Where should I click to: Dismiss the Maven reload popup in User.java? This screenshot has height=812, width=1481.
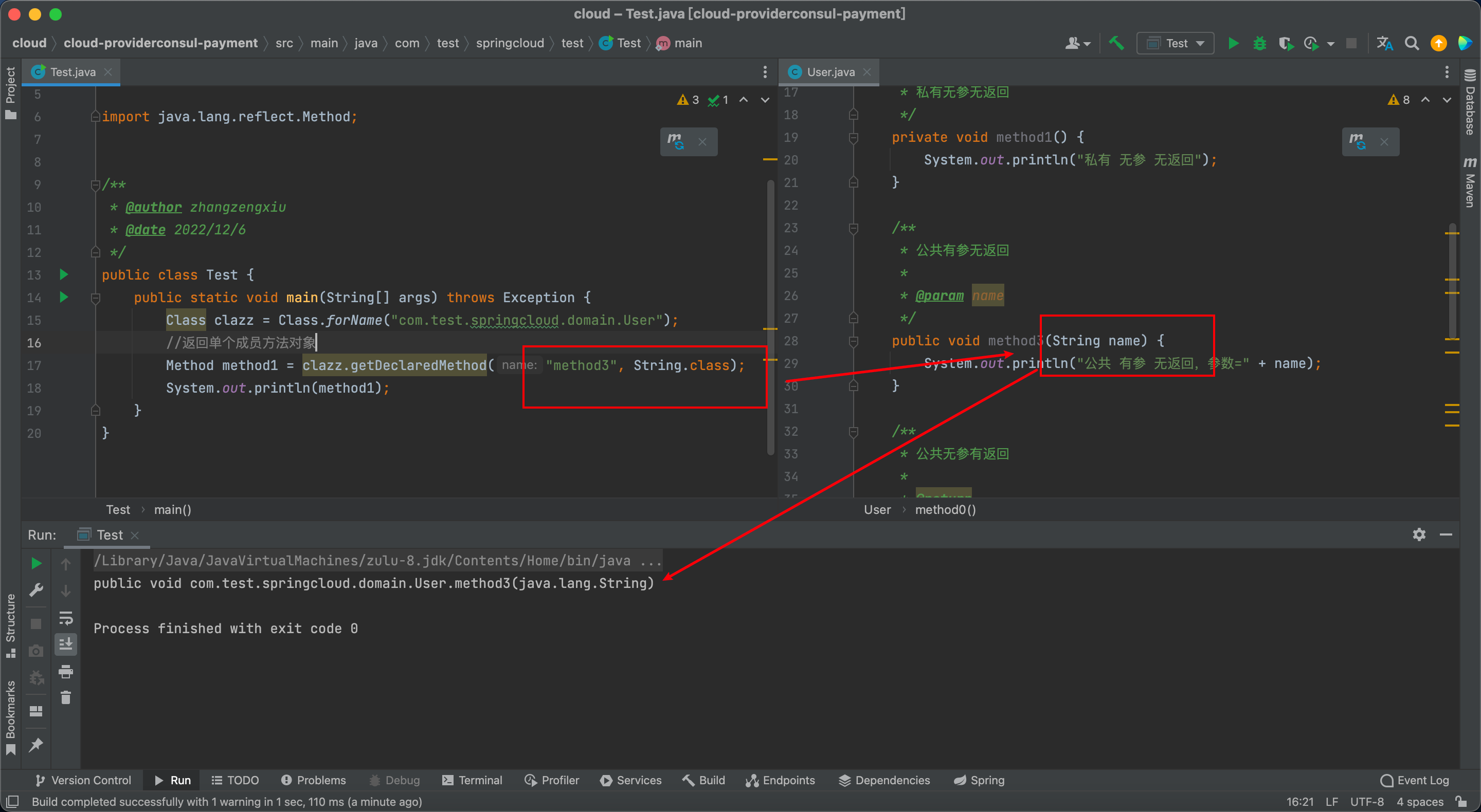pos(1384,141)
